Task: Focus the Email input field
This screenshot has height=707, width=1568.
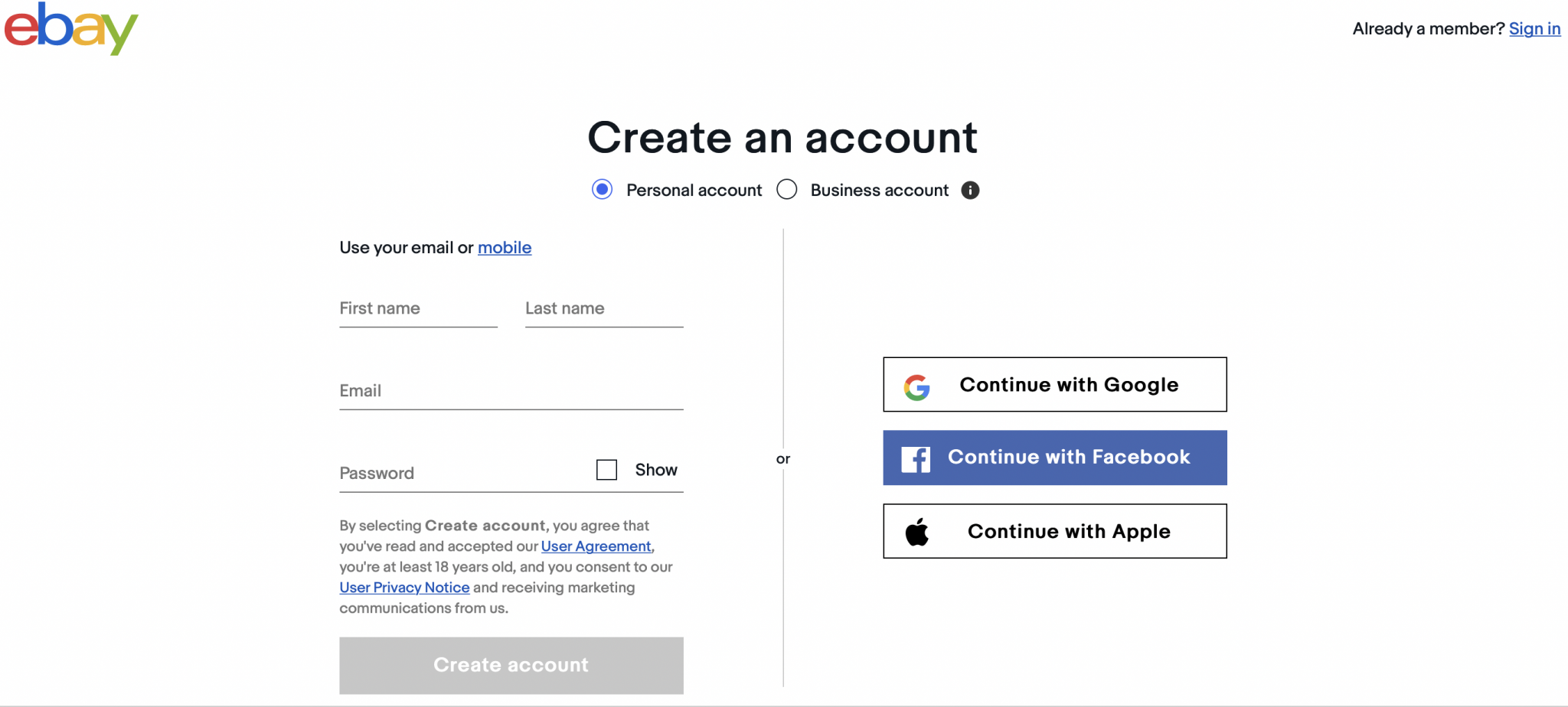Action: coord(511,392)
